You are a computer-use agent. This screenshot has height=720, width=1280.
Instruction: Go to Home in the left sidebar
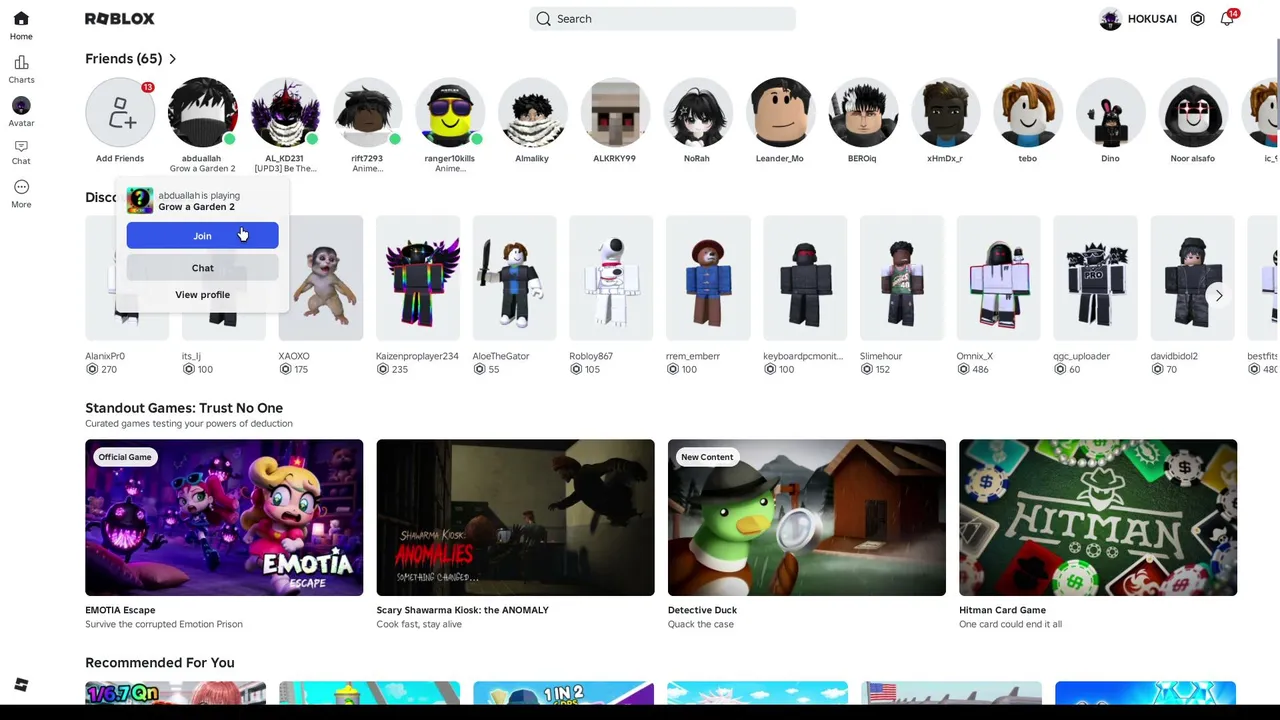coord(21,26)
